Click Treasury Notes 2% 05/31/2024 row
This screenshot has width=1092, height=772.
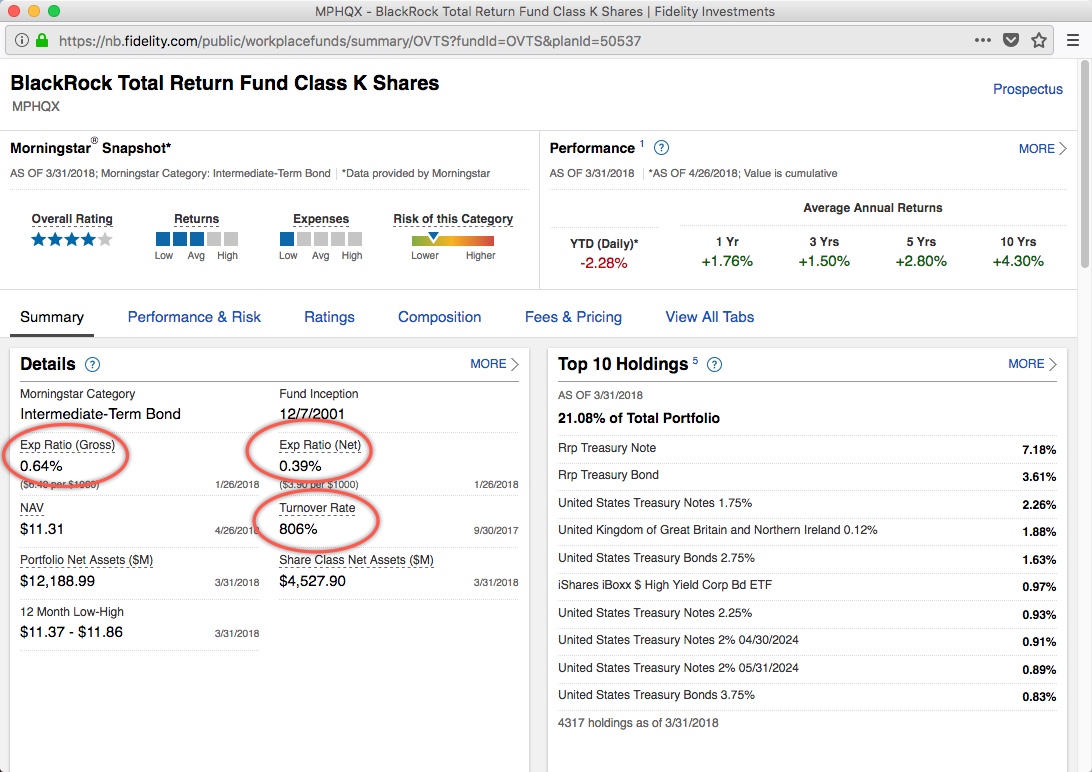click(x=806, y=669)
